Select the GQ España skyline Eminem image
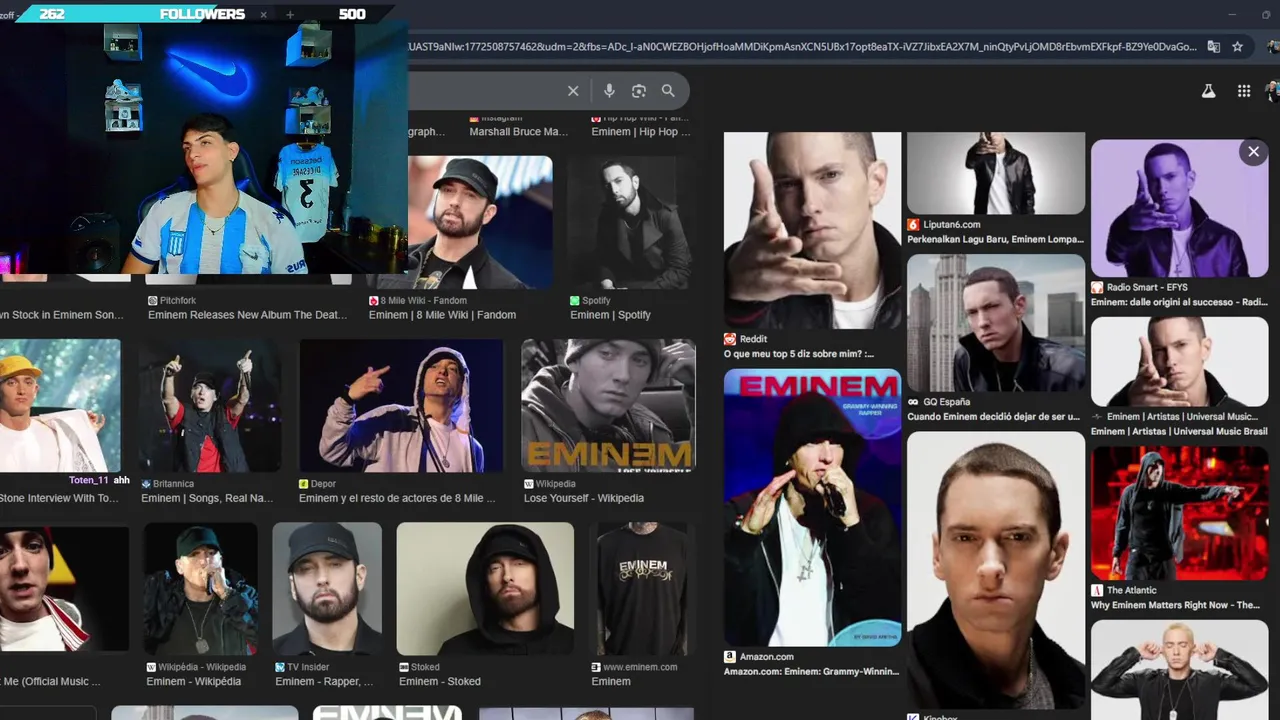Screen dimensions: 1280x720 tap(996, 322)
